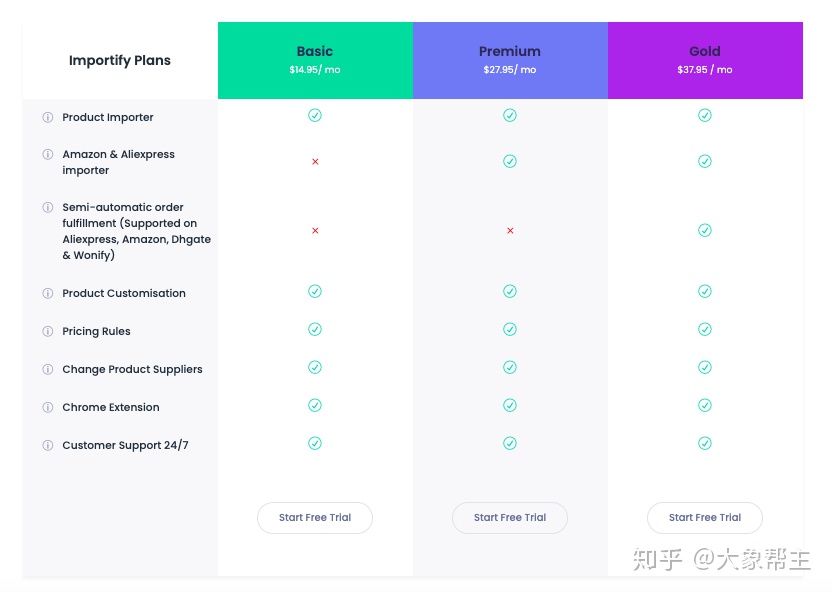Select the purple Gold plan header
Screen dimensions: 832x592
pos(705,60)
